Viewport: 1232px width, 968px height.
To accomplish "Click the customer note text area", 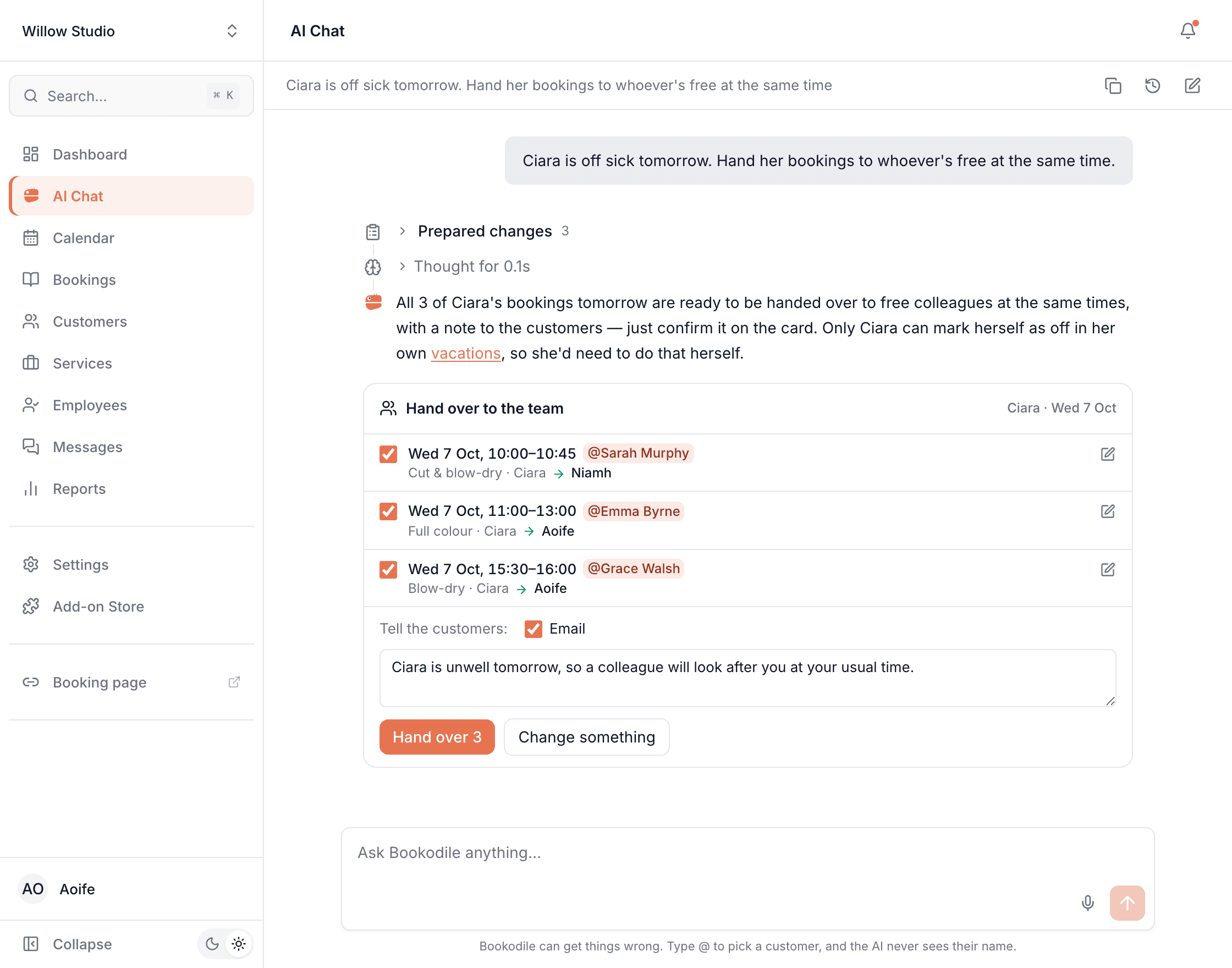I will pyautogui.click(x=747, y=678).
